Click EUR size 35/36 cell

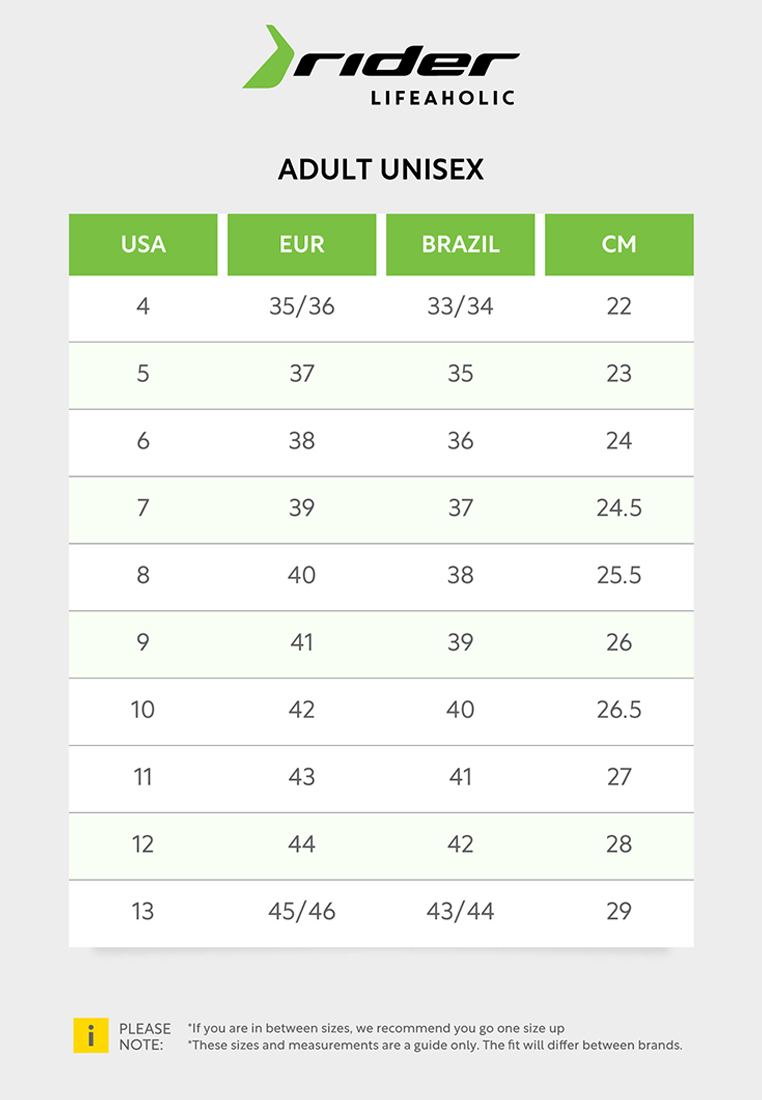[x=302, y=307]
